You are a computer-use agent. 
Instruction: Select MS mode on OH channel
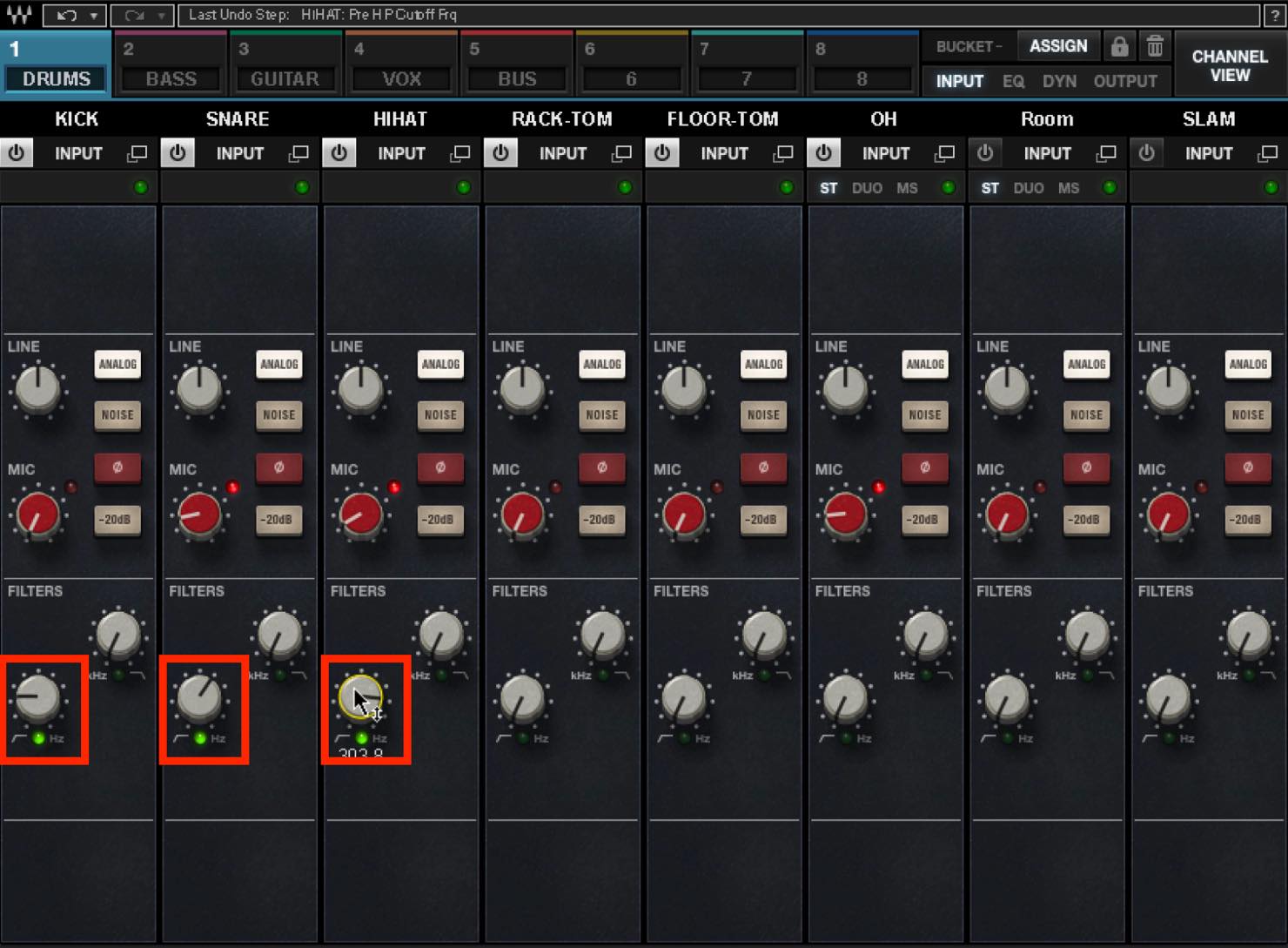[x=907, y=188]
